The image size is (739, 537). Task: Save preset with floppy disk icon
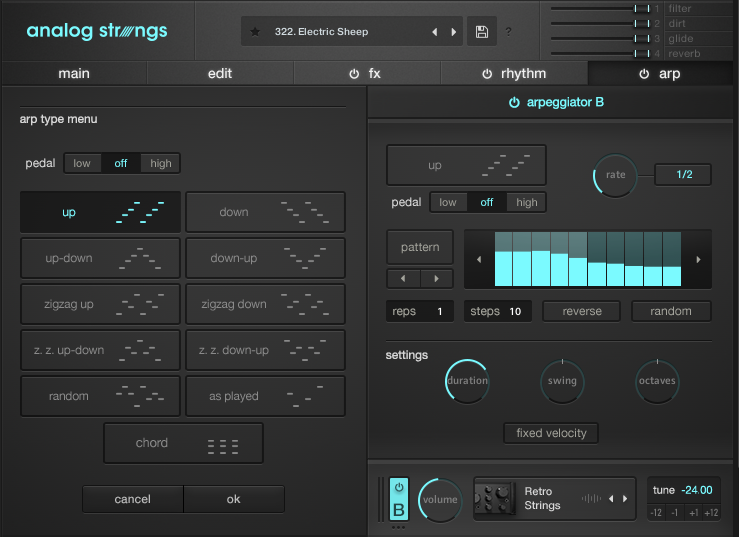pos(482,32)
